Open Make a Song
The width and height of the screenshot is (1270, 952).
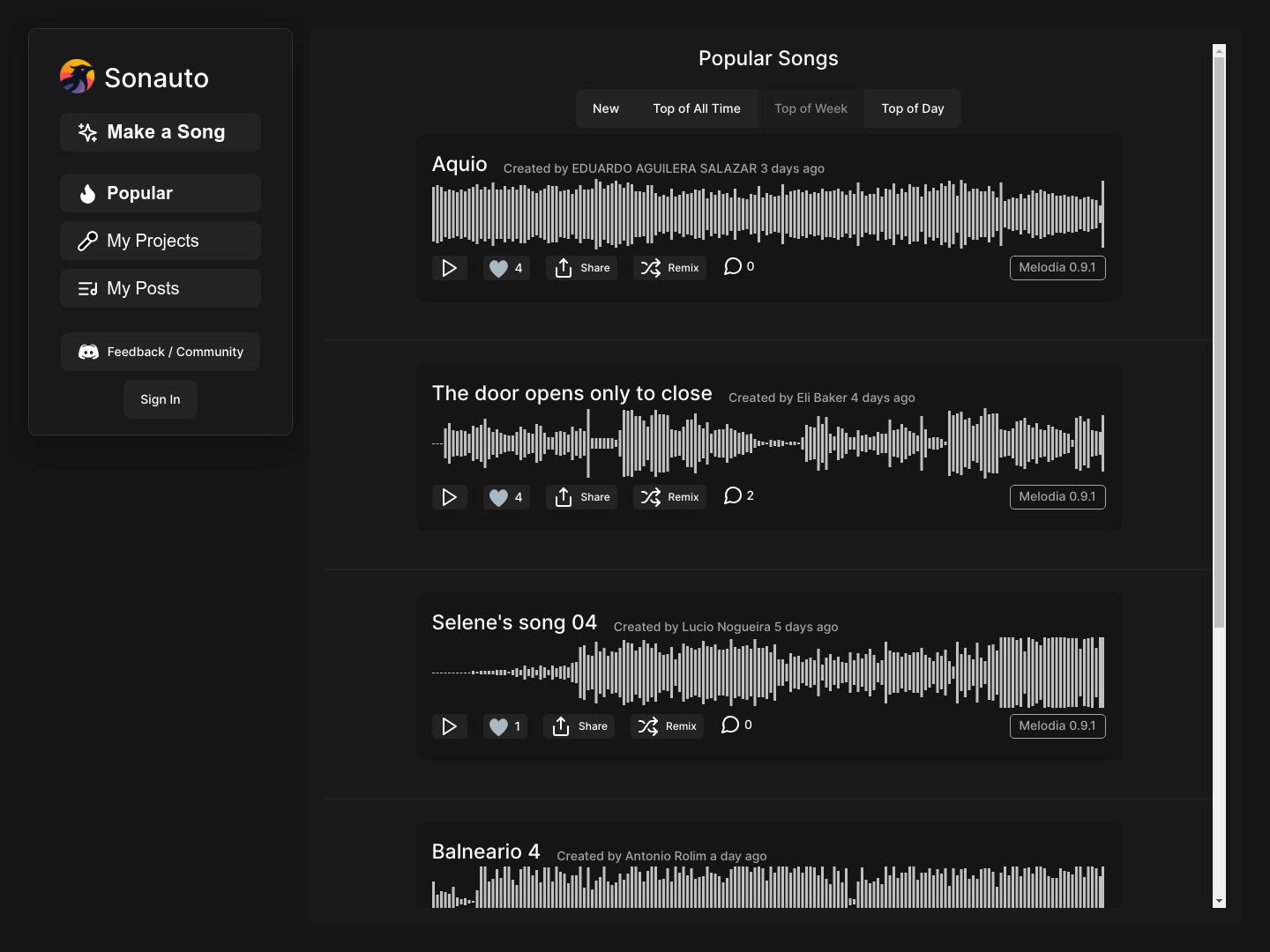pyautogui.click(x=161, y=132)
